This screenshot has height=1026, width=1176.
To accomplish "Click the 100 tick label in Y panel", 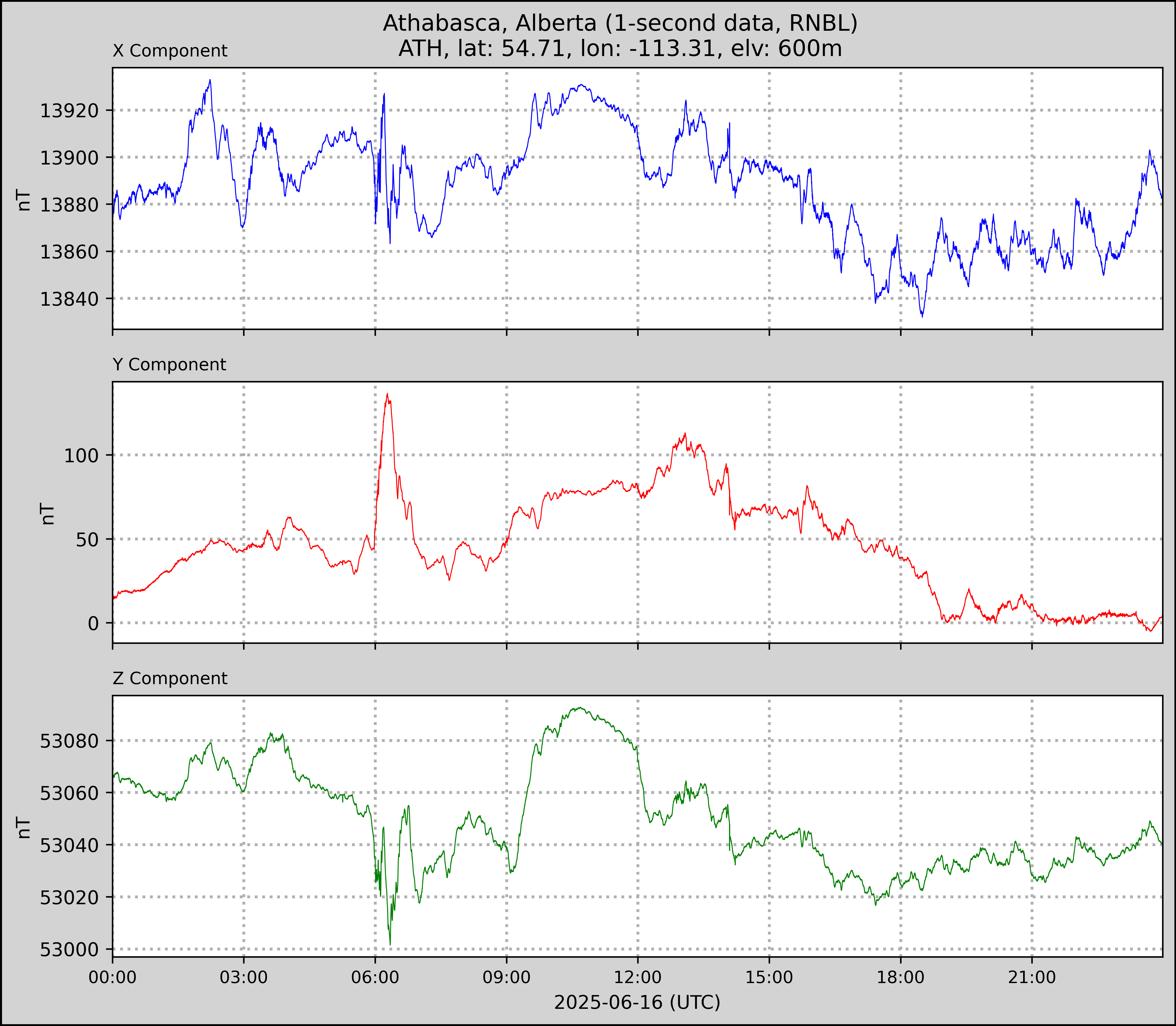I will click(x=81, y=456).
